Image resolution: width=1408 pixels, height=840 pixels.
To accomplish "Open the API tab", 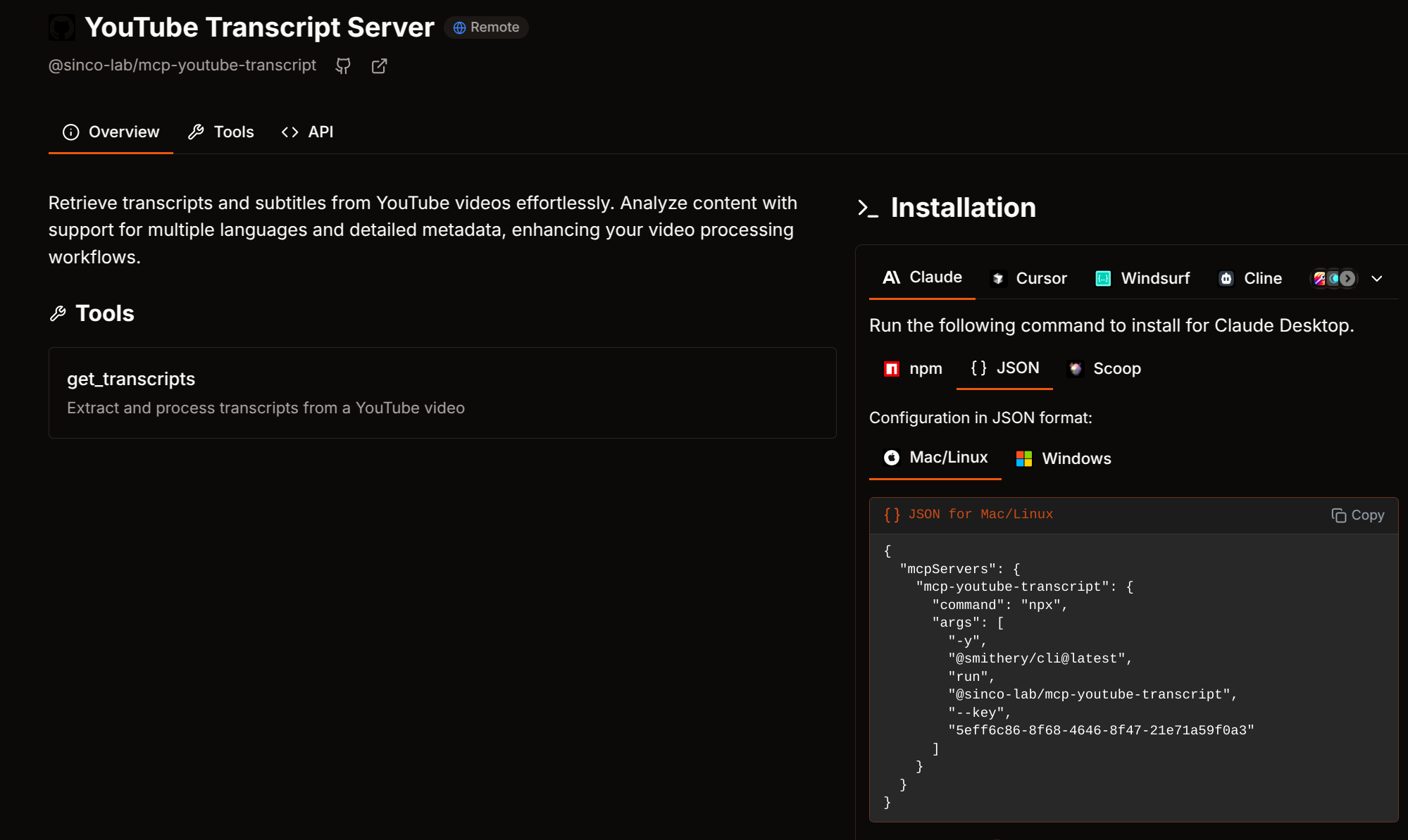I will 308,132.
